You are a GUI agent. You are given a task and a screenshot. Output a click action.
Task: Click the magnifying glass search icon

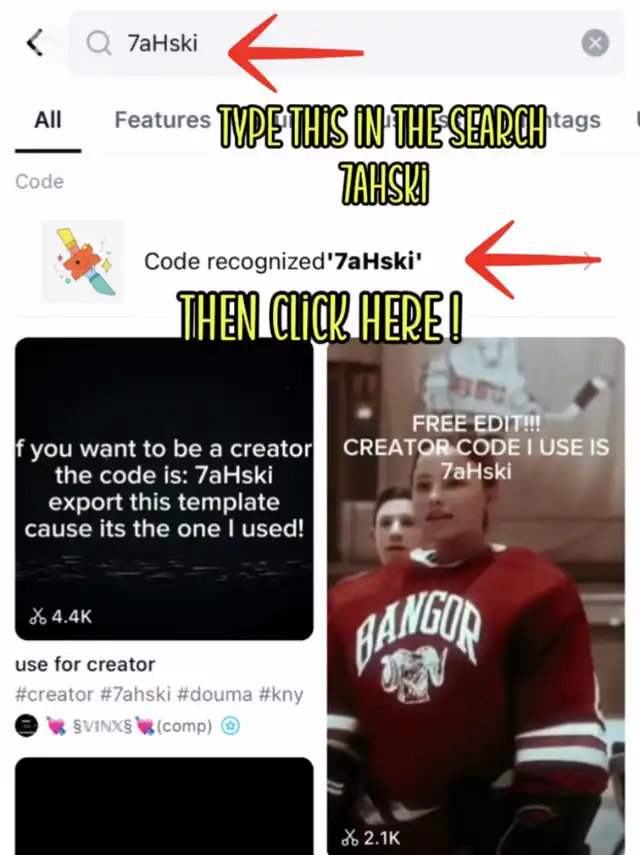coord(99,43)
